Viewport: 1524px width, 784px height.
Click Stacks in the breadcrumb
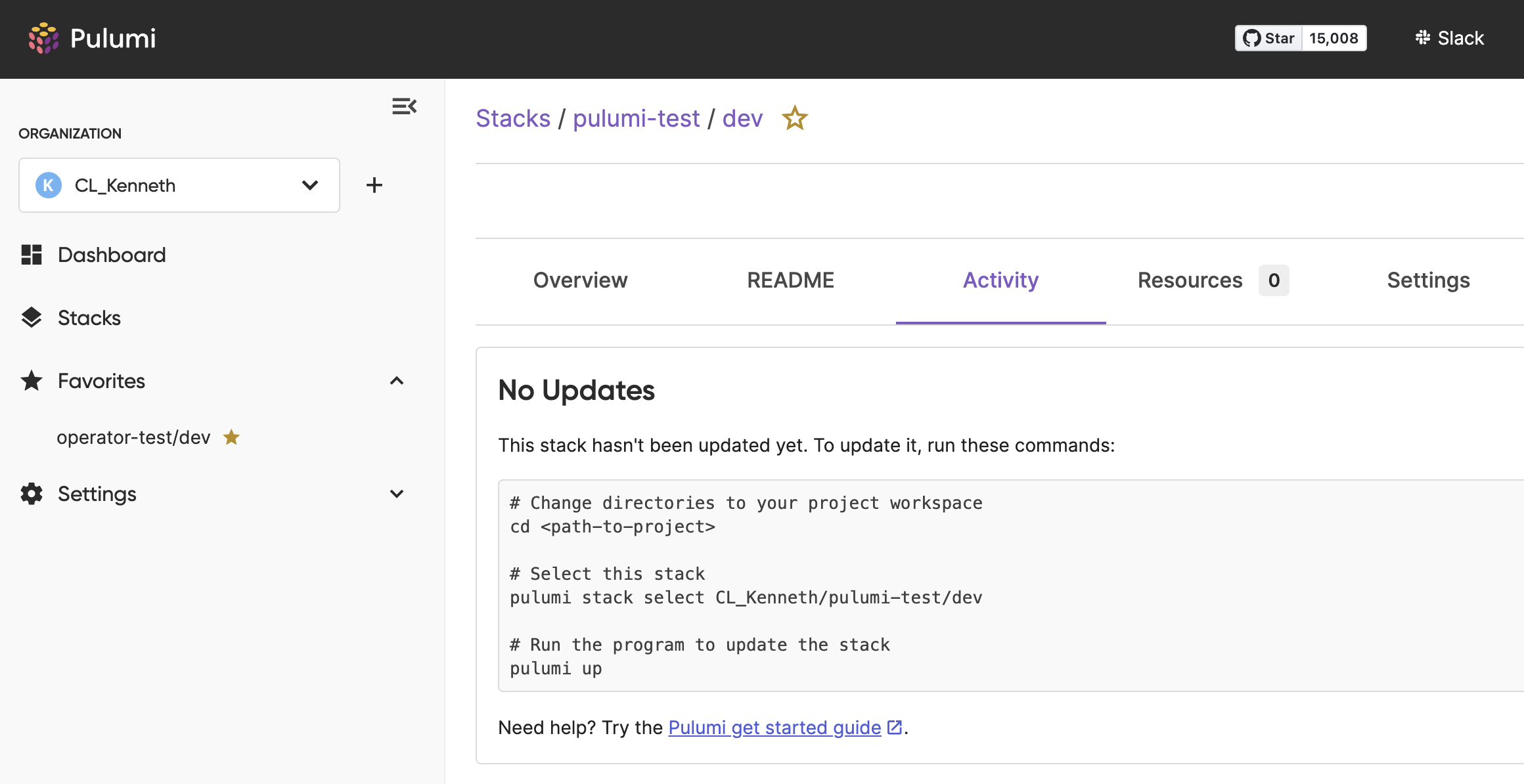point(513,118)
